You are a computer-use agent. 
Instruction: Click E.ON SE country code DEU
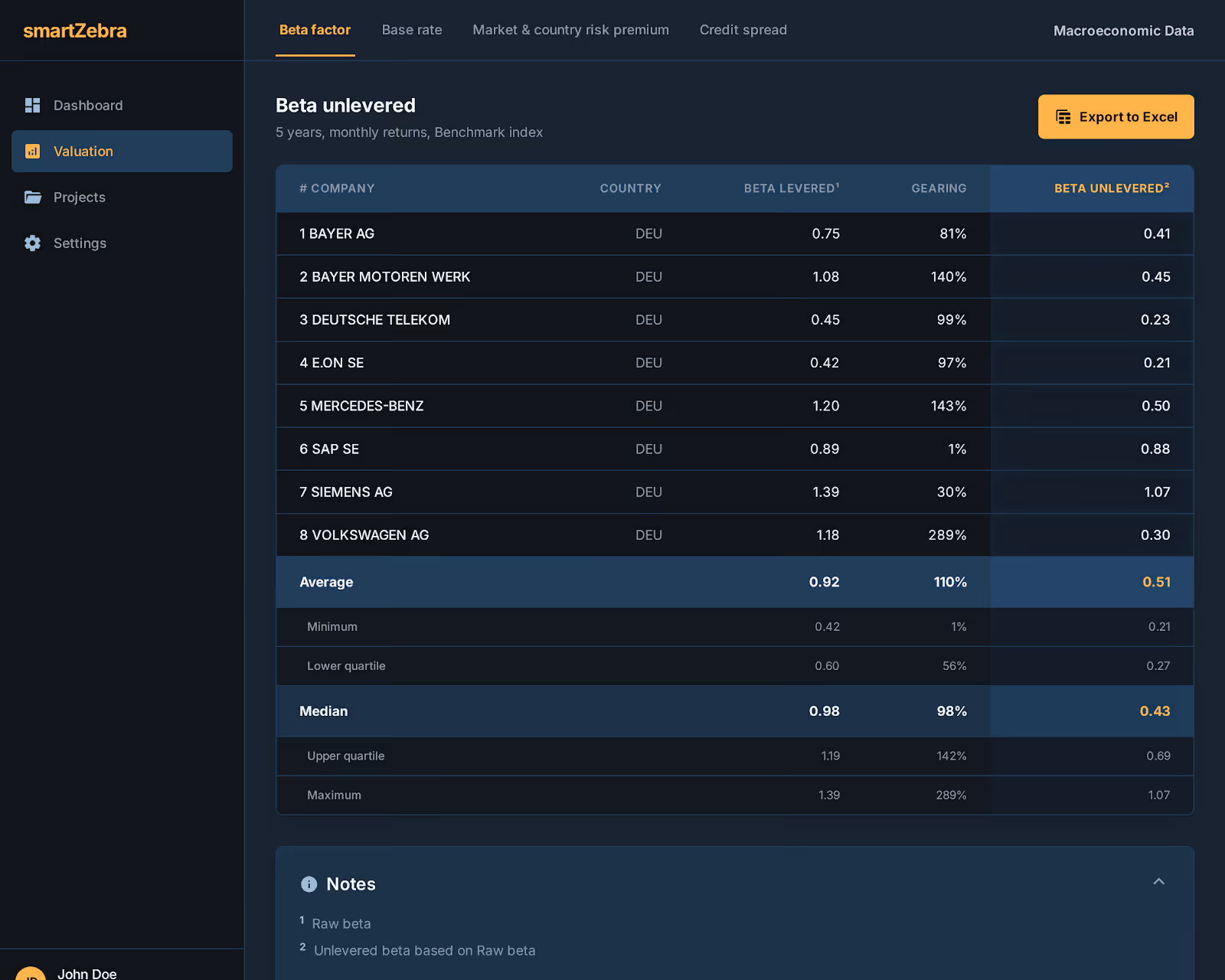pos(648,363)
